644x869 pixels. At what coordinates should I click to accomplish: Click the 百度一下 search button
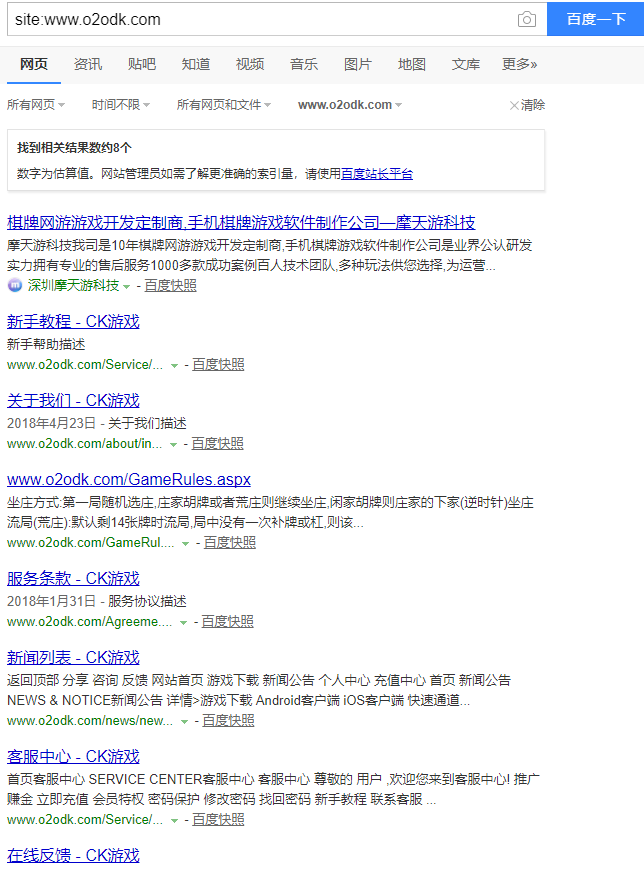click(596, 19)
